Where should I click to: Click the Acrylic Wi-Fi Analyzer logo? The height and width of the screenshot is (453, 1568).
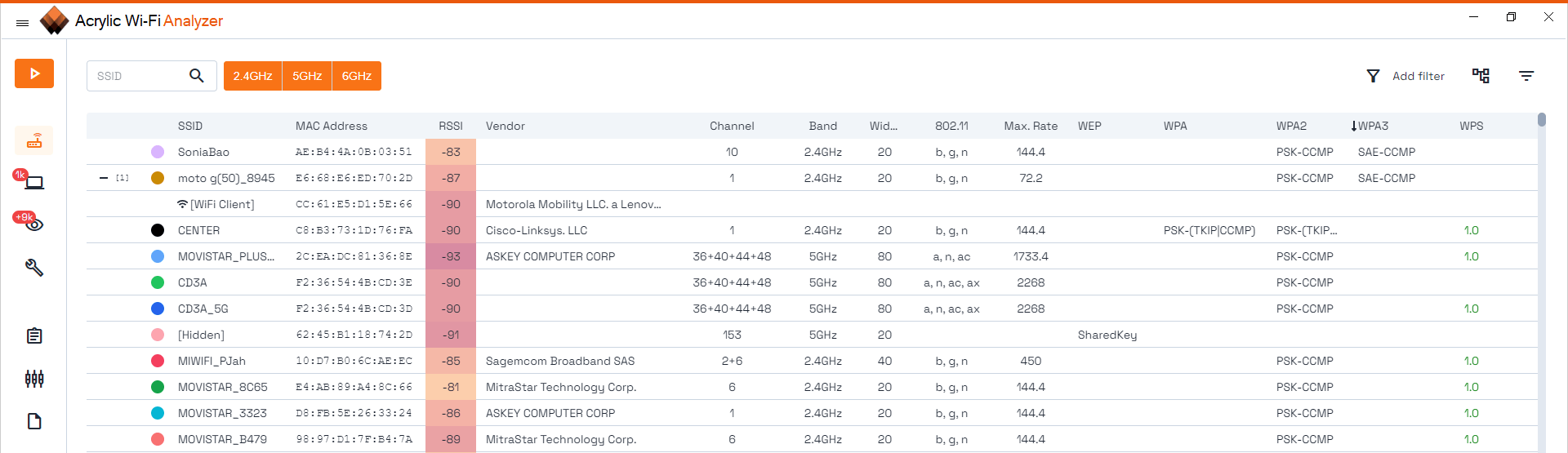54,20
